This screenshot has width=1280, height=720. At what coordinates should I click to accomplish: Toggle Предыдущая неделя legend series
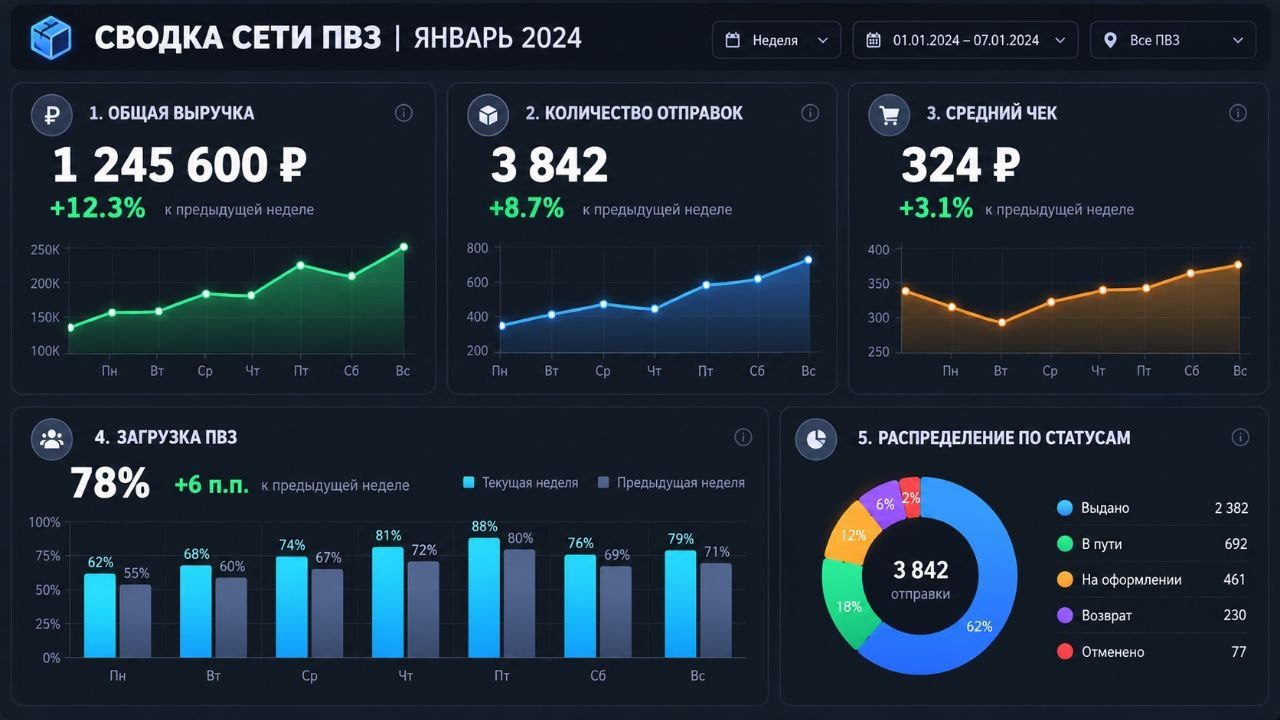pos(671,483)
